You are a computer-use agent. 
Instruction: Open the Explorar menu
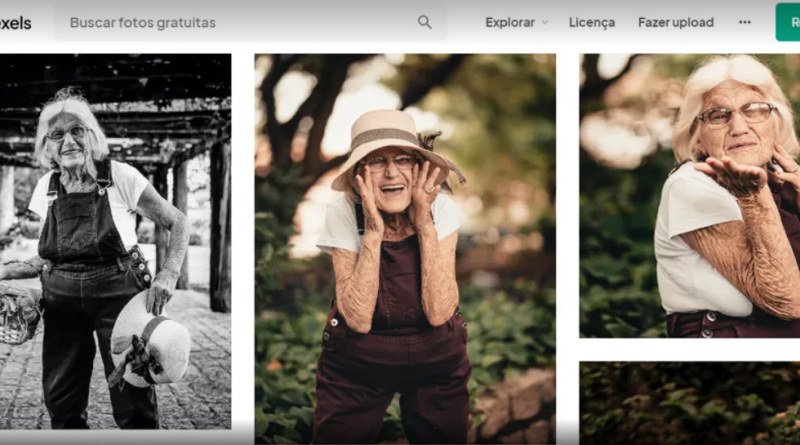510,22
